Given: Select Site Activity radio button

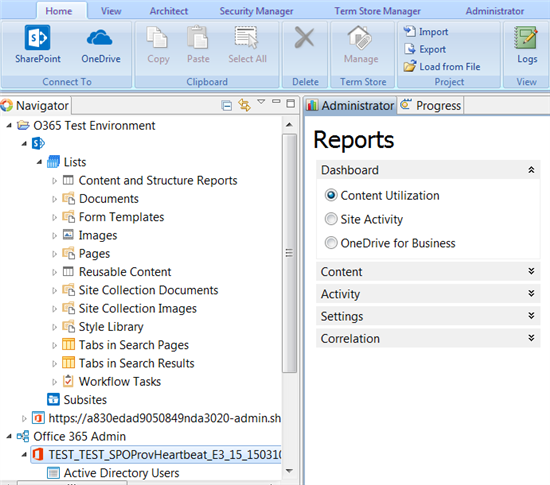Looking at the screenshot, I should 331,219.
